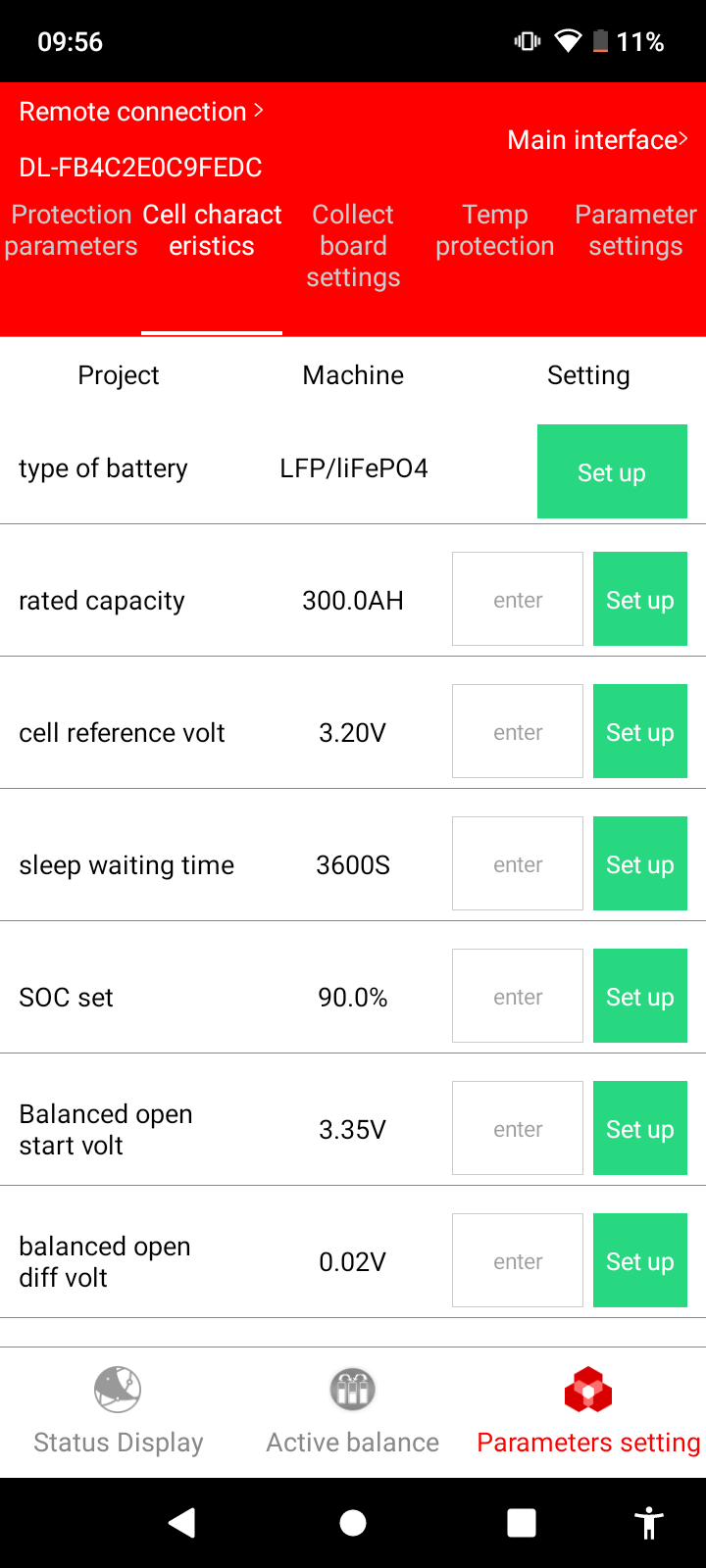Switch to Temp protection tab
Viewport: 706px width, 1568px height.
tap(495, 230)
